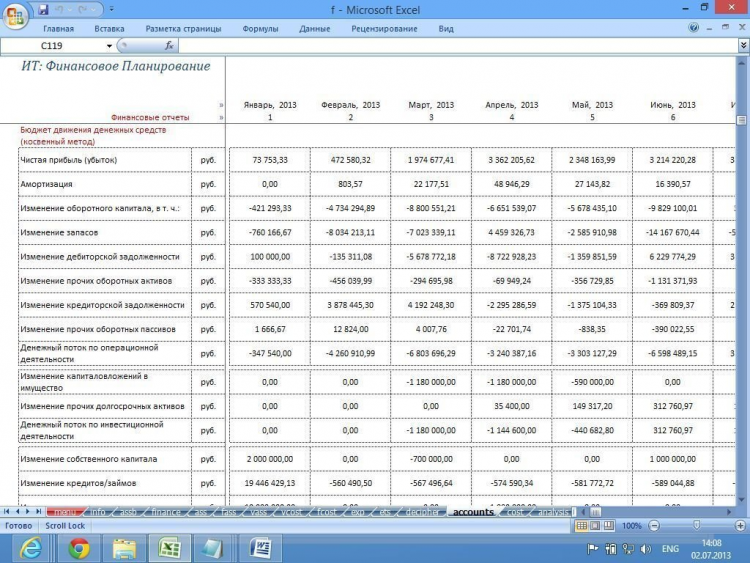Switch to the Разметка страницы tab
Viewport: 750px width, 563px height.
pyautogui.click(x=183, y=29)
